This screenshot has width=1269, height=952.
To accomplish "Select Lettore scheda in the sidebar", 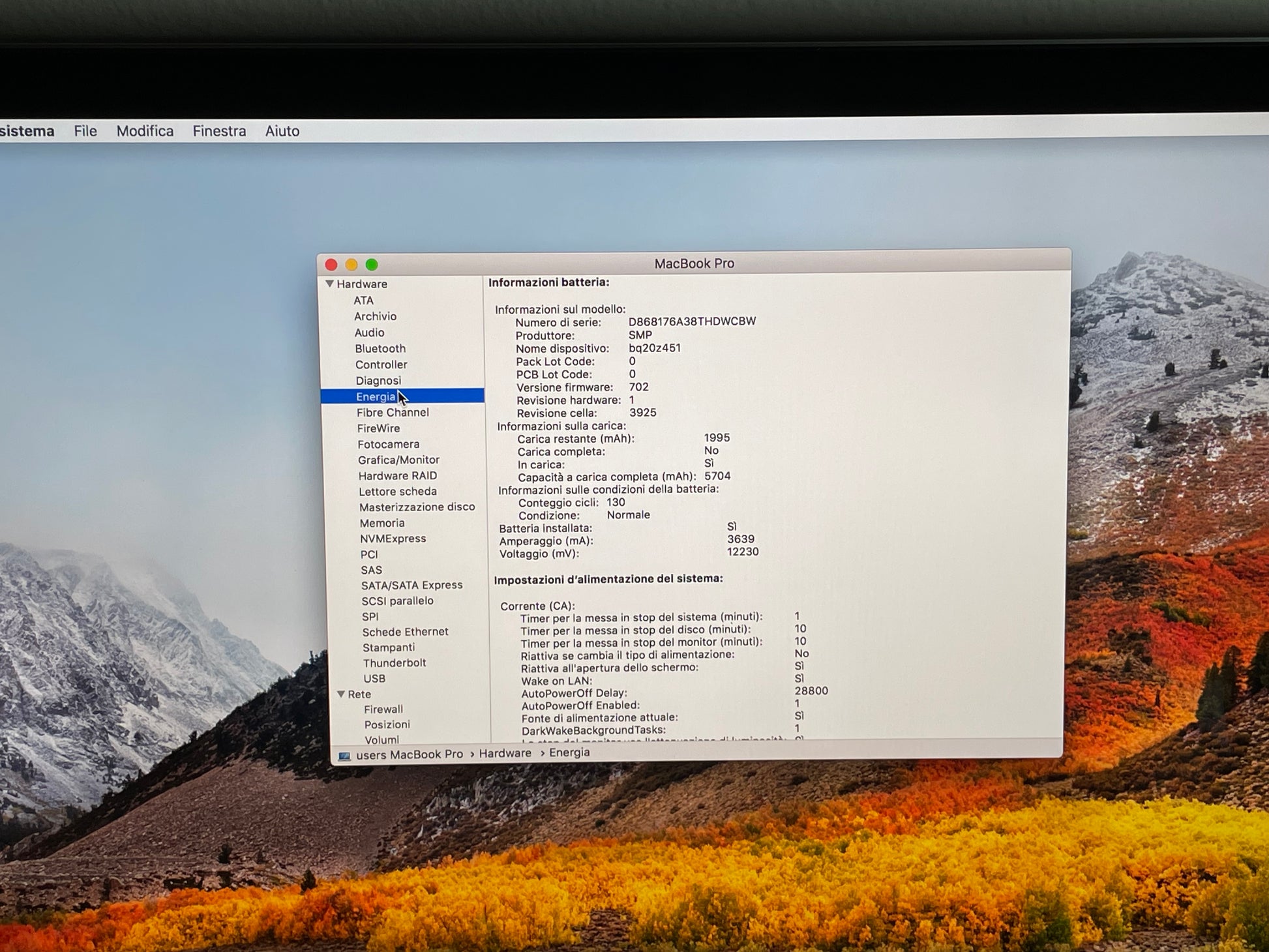I will click(x=397, y=492).
